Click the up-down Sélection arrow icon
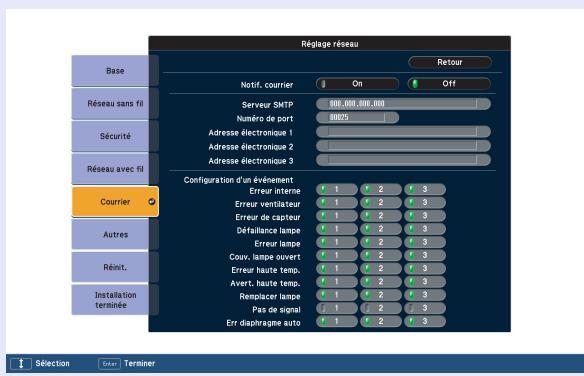Screen dimensions: 584x376 coord(21,364)
